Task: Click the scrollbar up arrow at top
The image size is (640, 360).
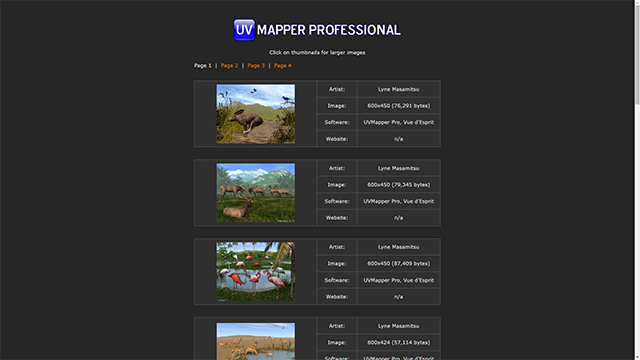Action: [637, 2]
